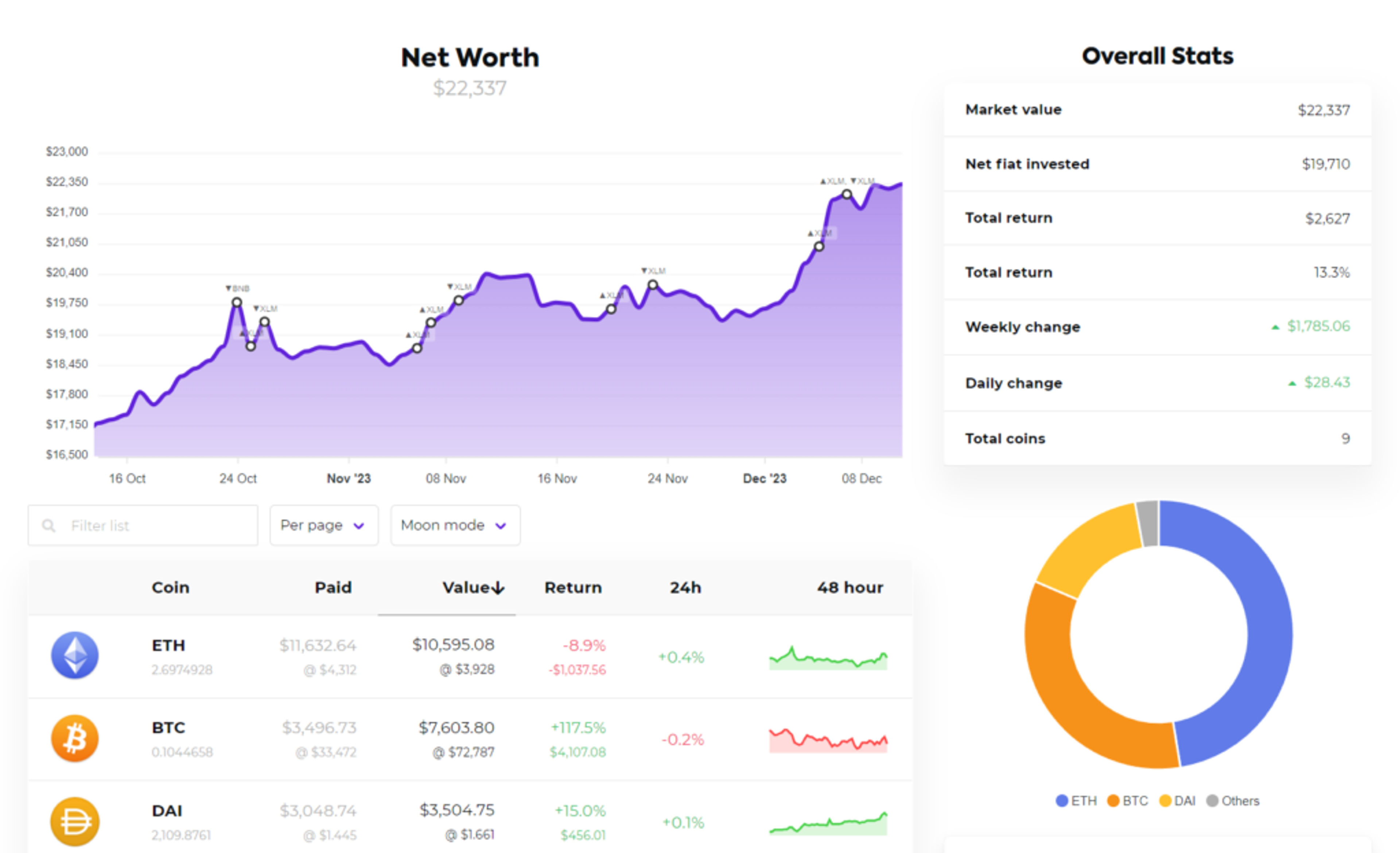The height and width of the screenshot is (853, 1400).
Task: Click the DAI coin logo
Action: point(75,821)
